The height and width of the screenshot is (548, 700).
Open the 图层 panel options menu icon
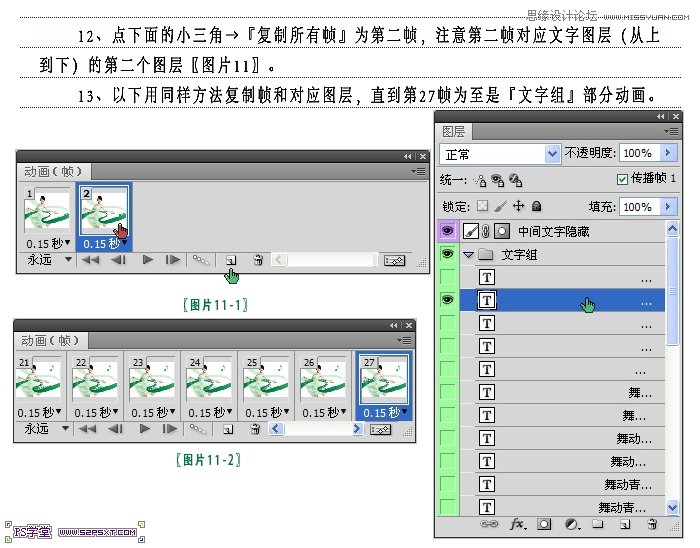click(x=671, y=131)
